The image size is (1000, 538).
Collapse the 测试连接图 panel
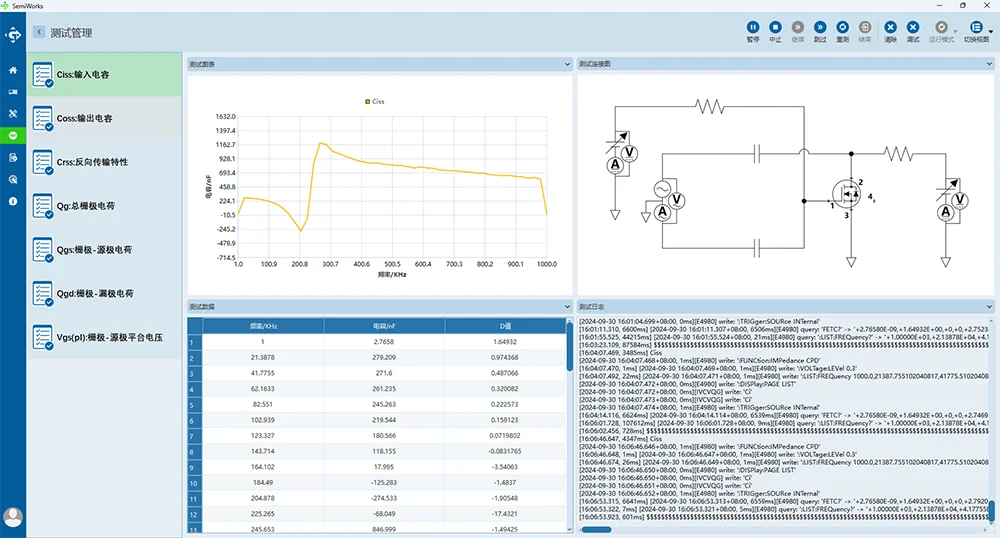[991, 64]
